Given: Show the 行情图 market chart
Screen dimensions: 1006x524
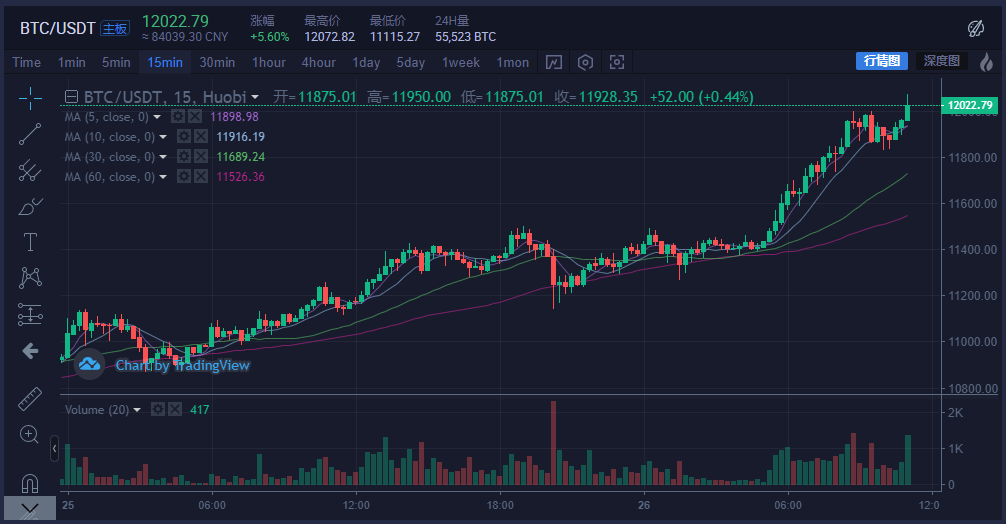Looking at the screenshot, I should pos(882,61).
